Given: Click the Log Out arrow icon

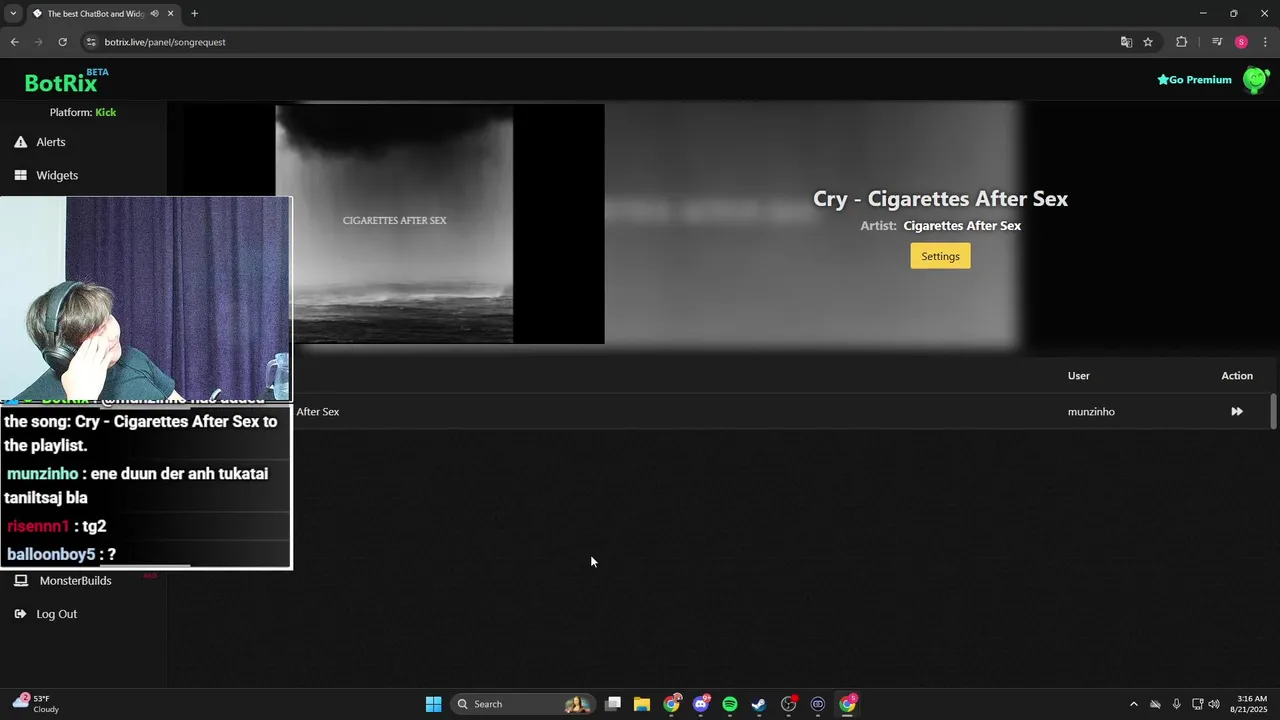Looking at the screenshot, I should [20, 614].
